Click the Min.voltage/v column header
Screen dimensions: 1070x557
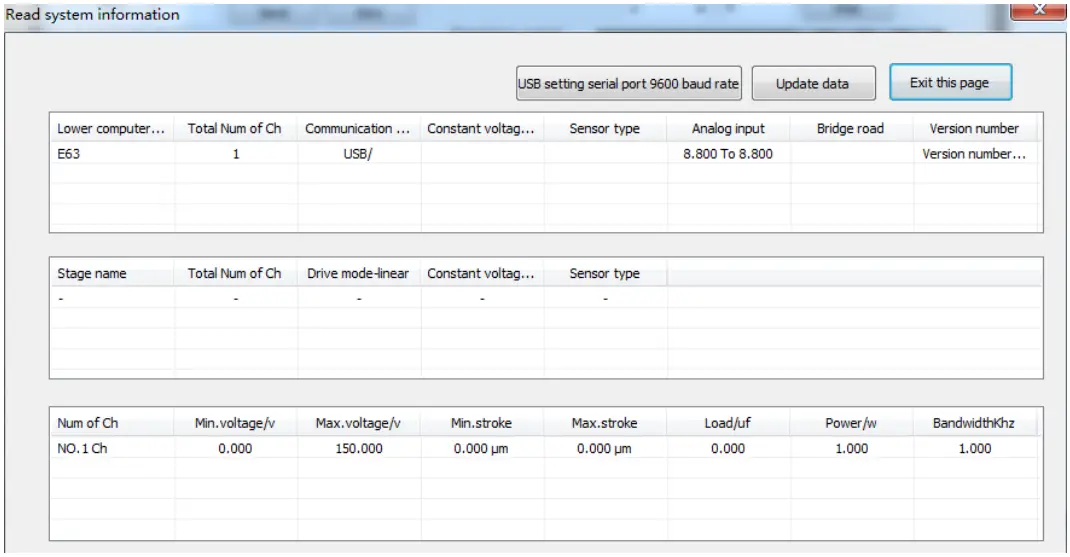235,423
